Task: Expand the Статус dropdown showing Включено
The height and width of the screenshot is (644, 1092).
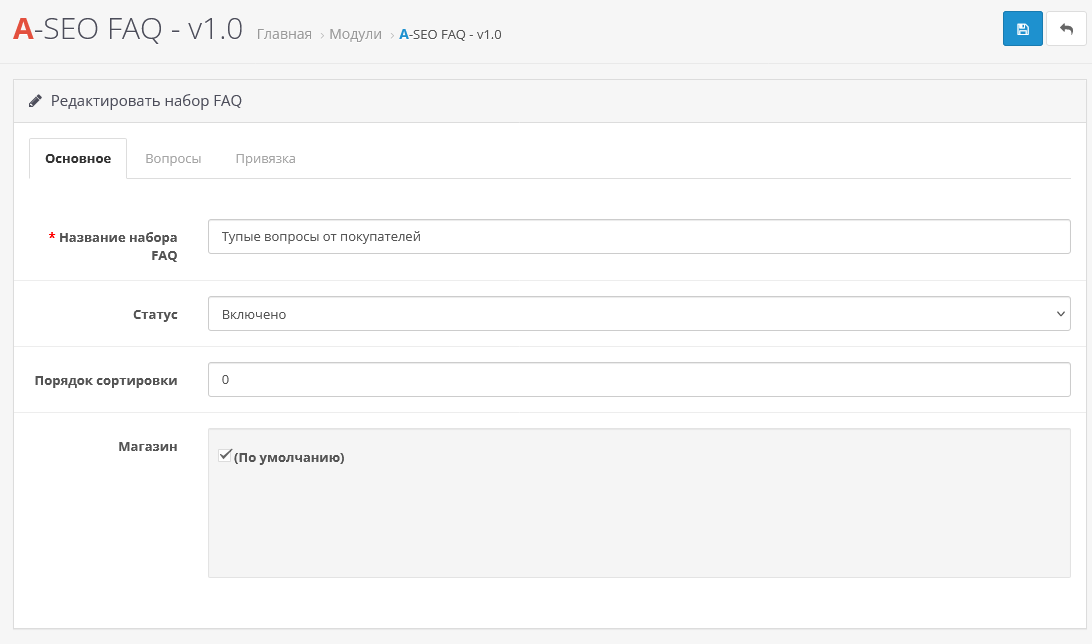Action: point(639,314)
